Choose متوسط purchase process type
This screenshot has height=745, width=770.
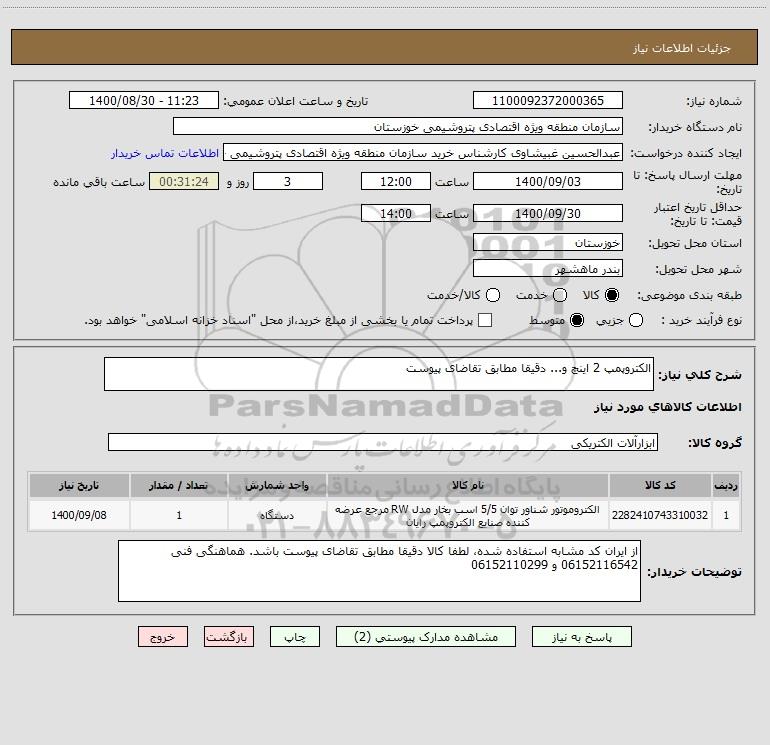tap(577, 320)
